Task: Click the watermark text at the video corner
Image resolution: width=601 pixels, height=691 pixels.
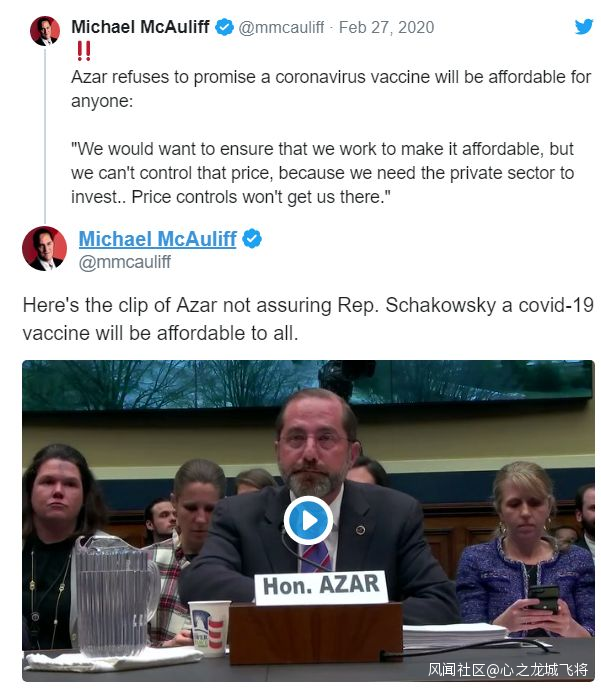Action: coord(508,670)
